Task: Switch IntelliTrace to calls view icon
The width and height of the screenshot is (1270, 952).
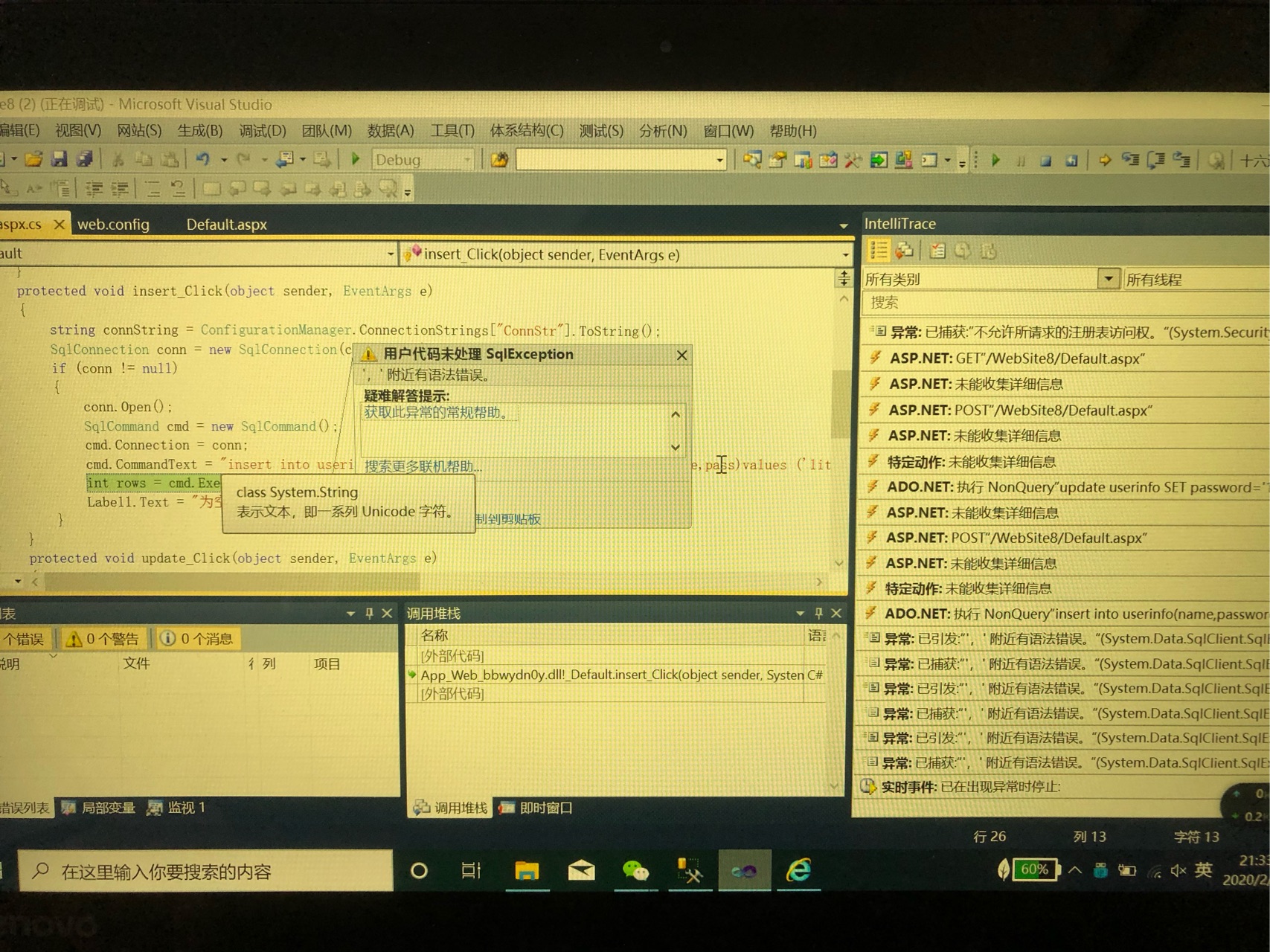Action: 905,251
